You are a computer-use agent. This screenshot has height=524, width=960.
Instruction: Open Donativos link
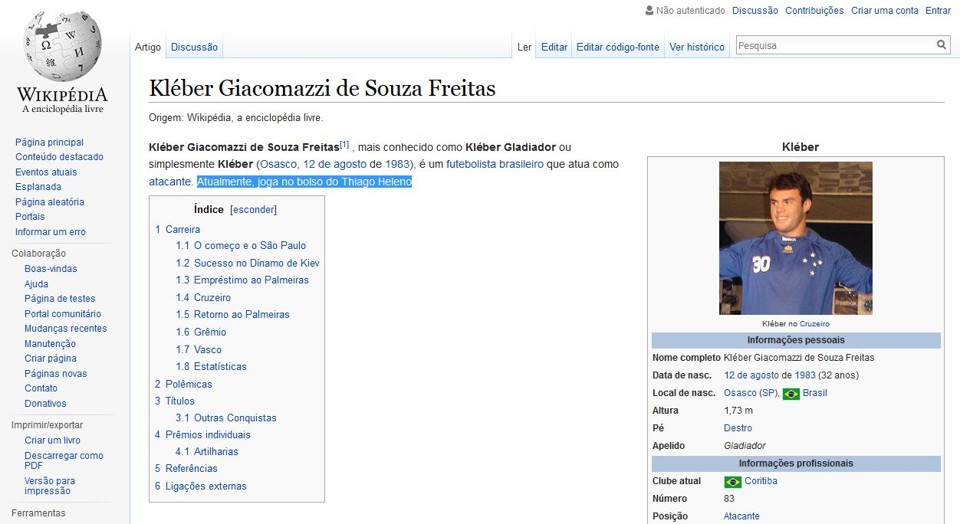45,404
